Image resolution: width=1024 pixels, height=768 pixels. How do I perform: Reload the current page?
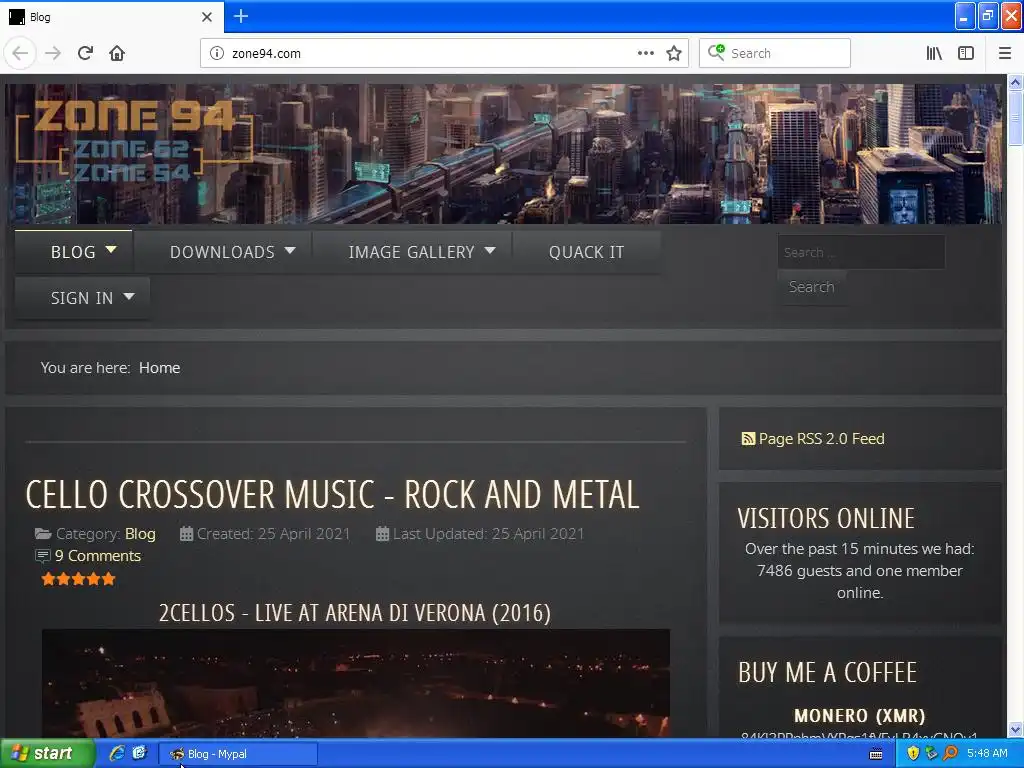pyautogui.click(x=85, y=53)
